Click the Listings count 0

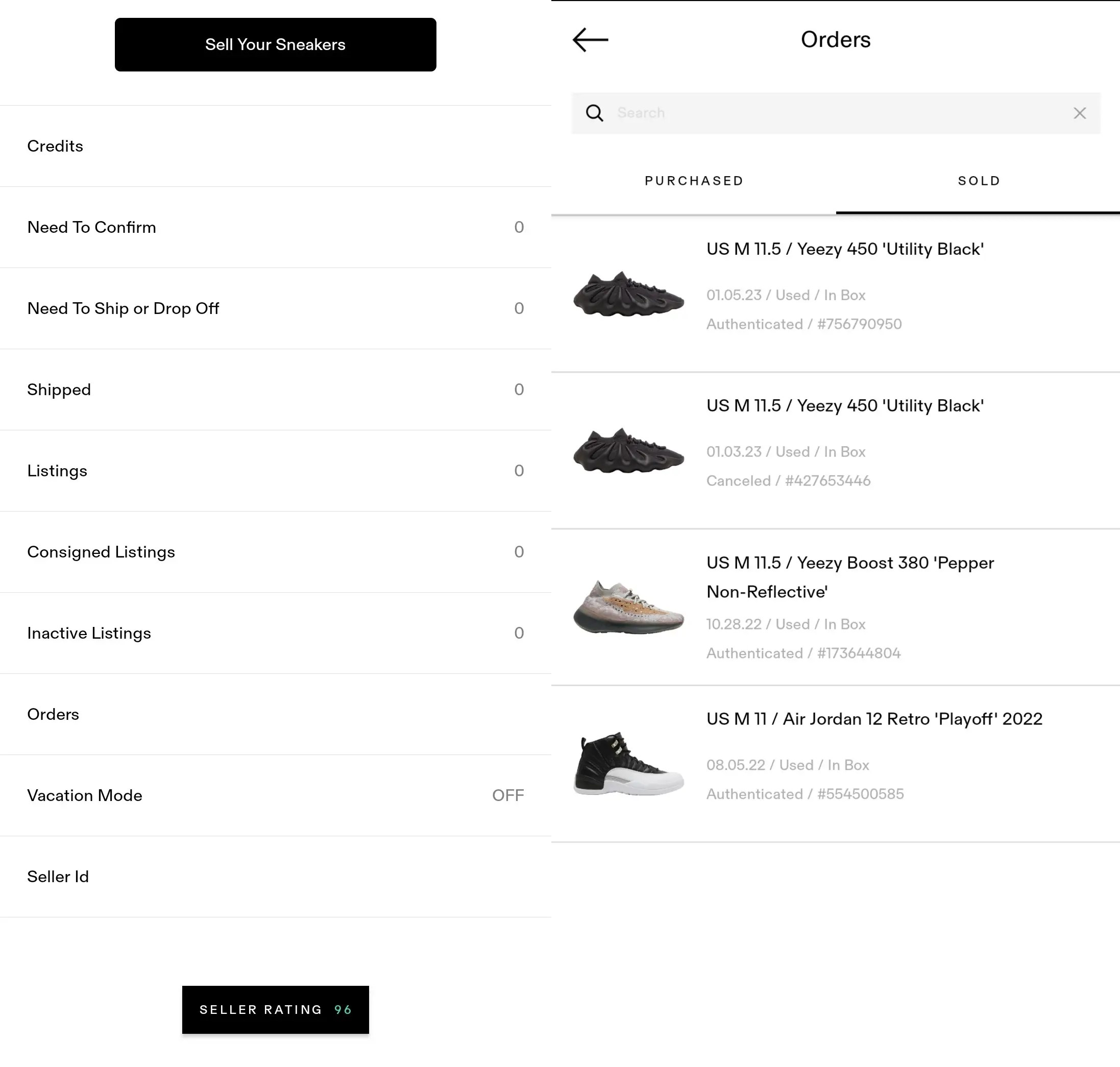pos(519,471)
